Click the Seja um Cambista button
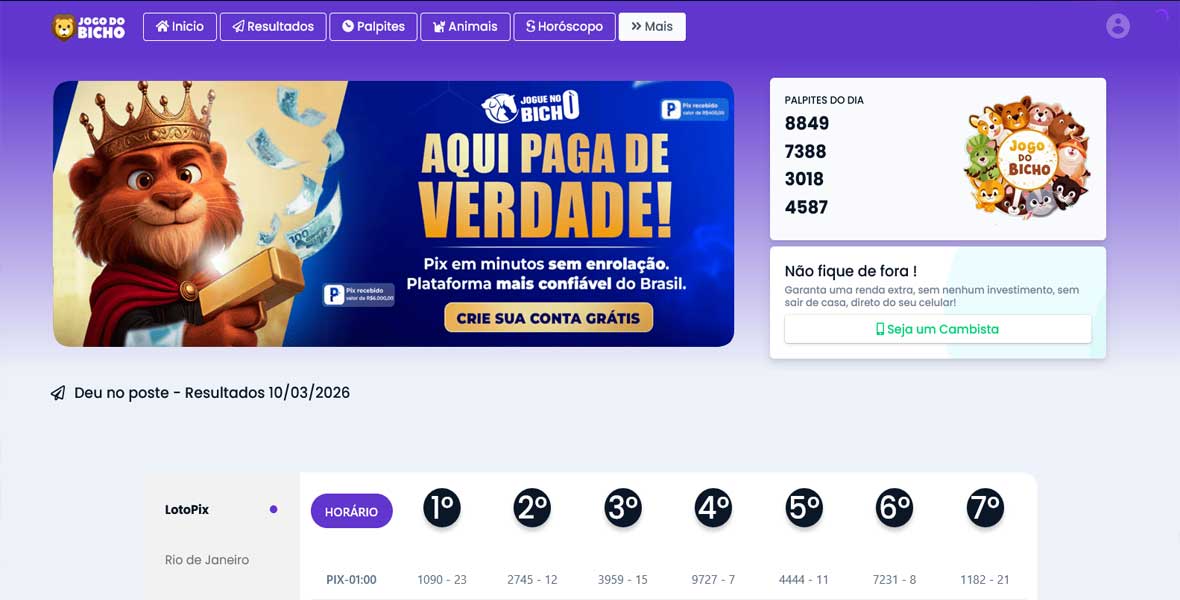Screen dimensions: 1180x600 click(x=938, y=329)
